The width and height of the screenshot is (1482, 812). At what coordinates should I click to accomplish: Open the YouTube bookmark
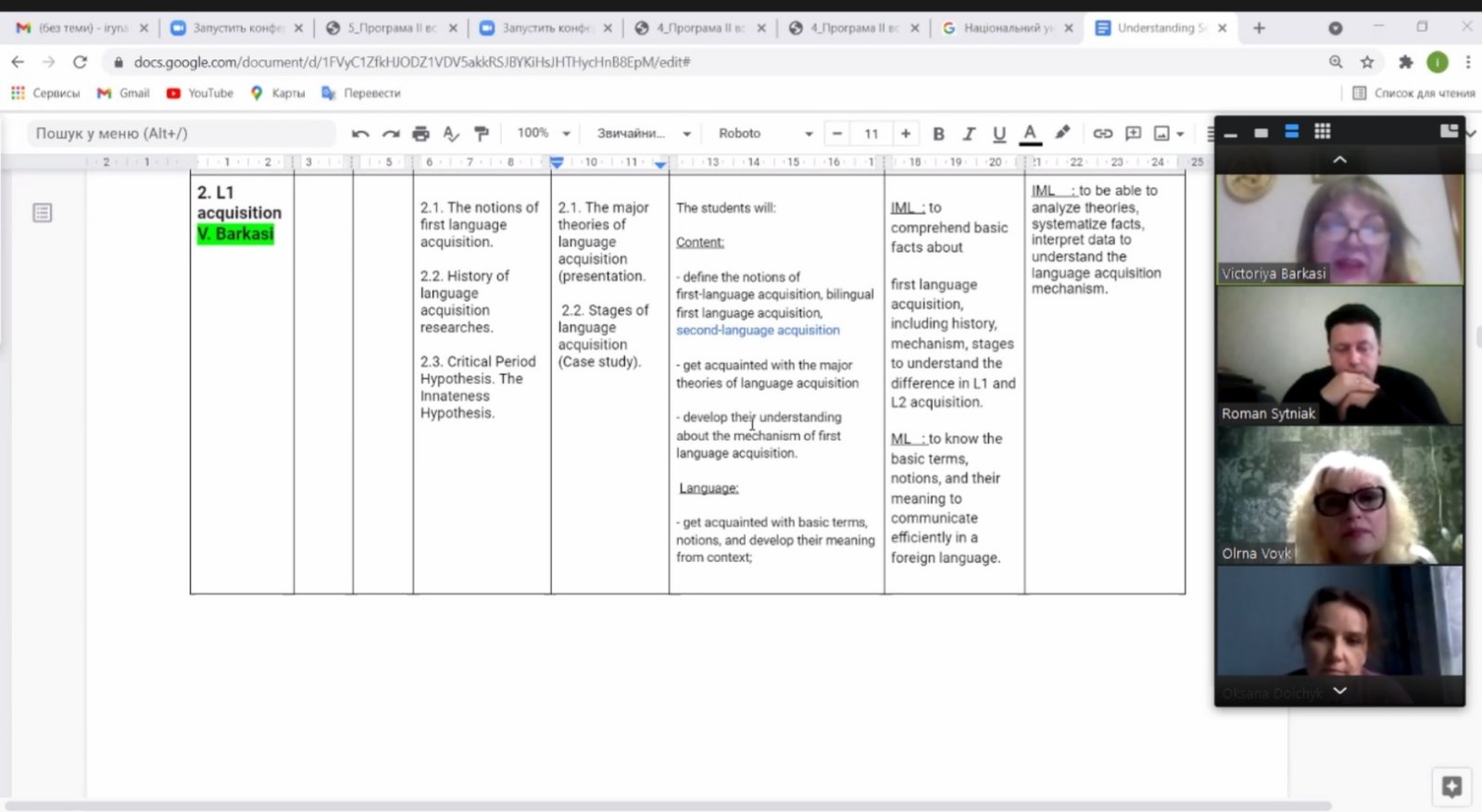pos(200,94)
